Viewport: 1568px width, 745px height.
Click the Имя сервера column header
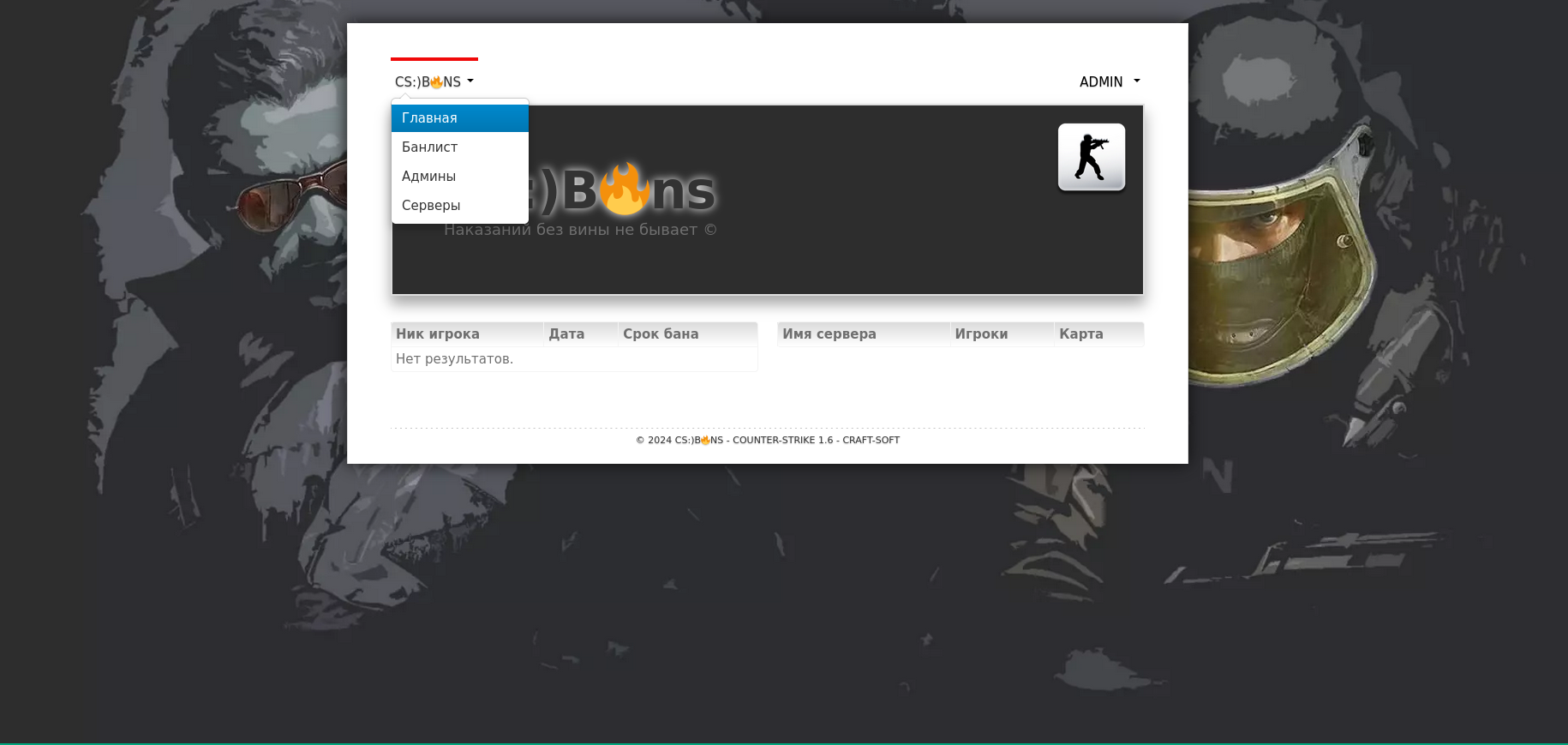[x=864, y=334]
